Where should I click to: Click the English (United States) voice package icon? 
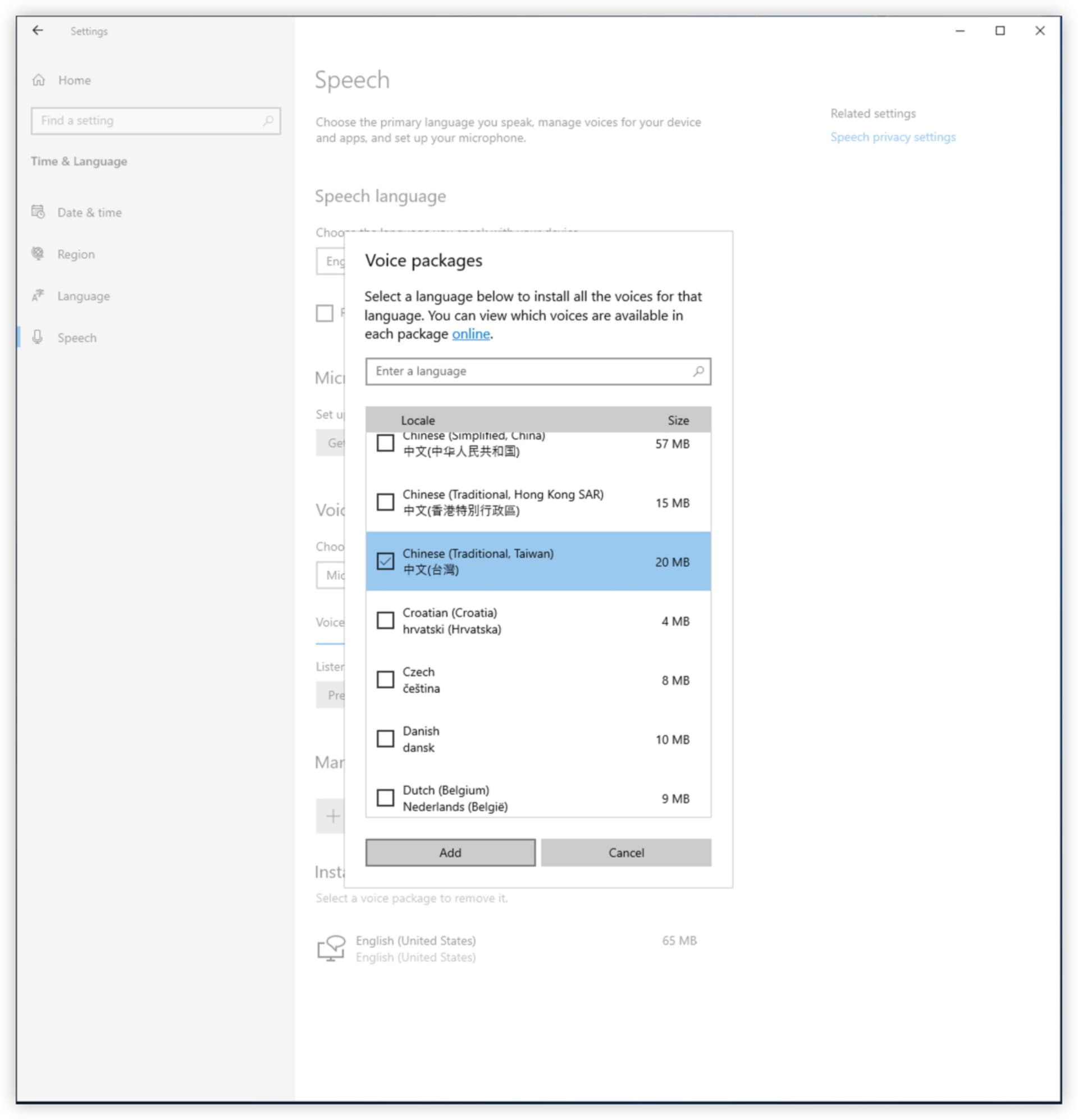331,949
